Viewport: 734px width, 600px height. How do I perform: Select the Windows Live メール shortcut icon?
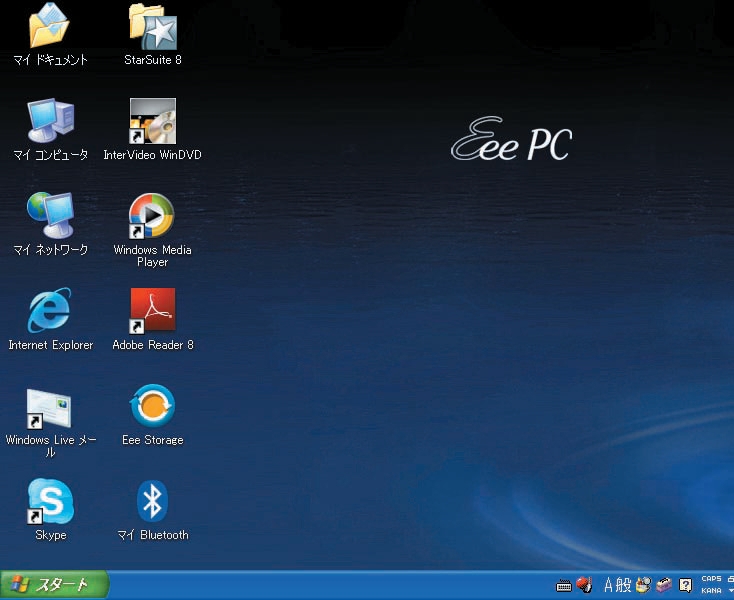pos(49,409)
